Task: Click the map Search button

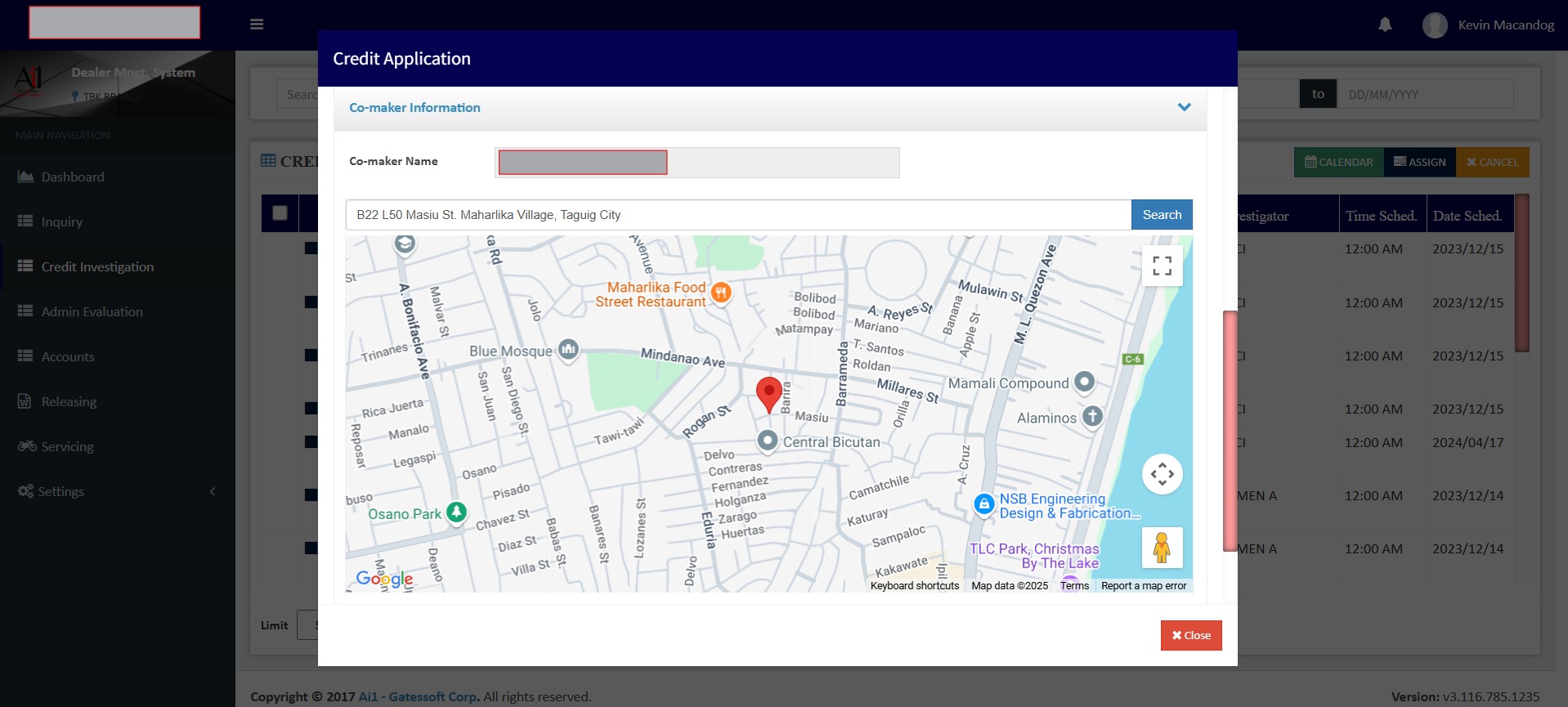Action: 1162,215
